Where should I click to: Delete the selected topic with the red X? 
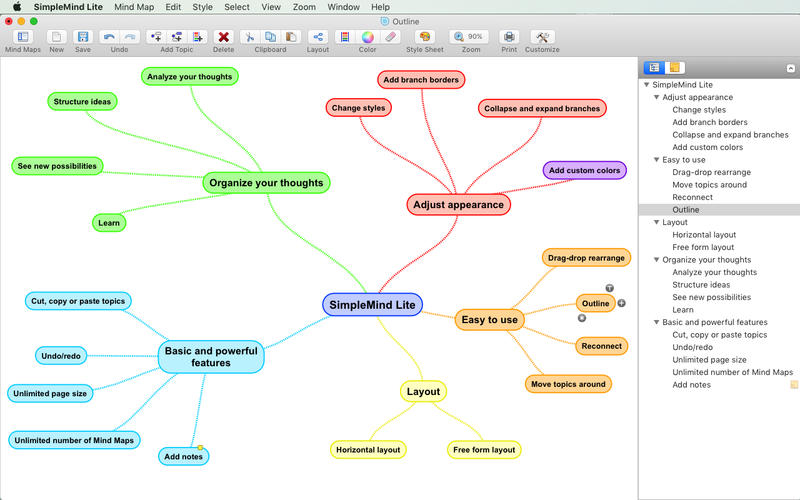[224, 37]
